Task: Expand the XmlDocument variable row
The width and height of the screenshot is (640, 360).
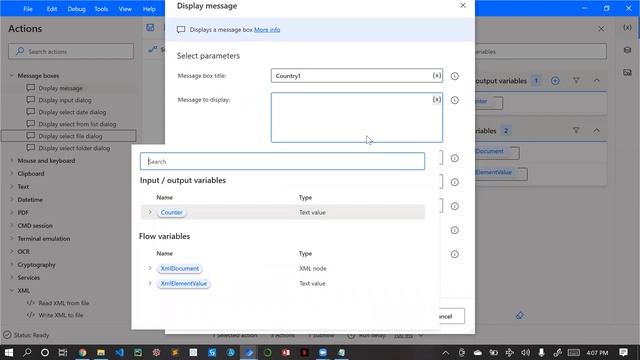Action: 150,268
